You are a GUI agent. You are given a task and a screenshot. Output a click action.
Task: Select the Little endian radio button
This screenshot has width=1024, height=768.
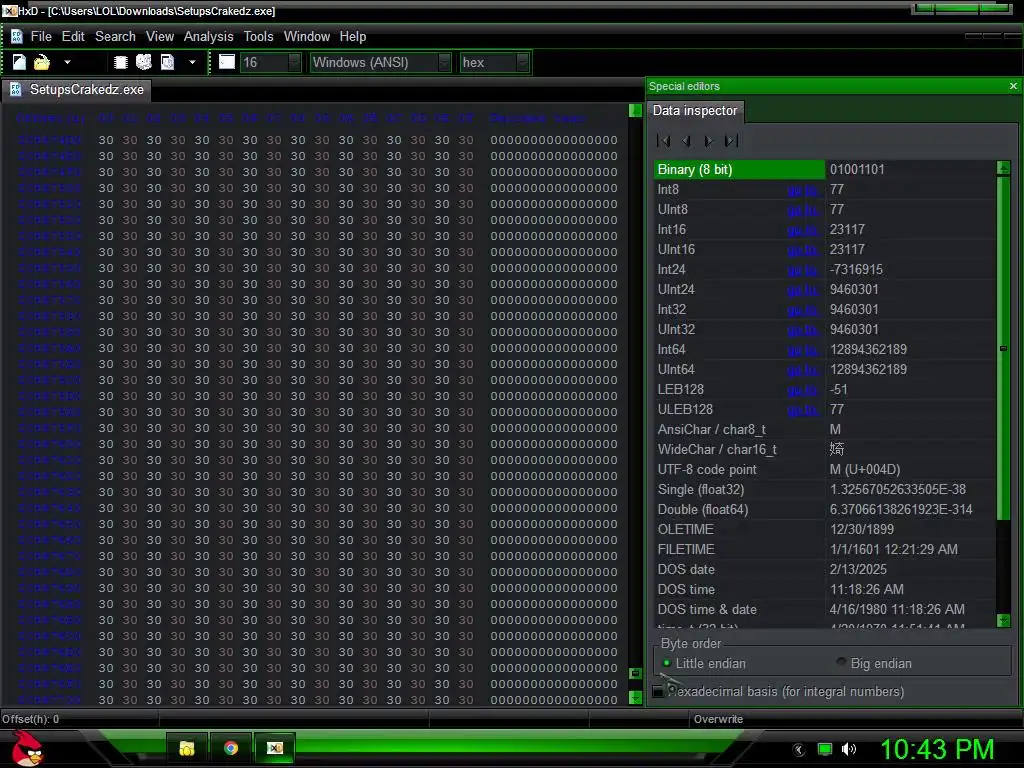tap(667, 664)
